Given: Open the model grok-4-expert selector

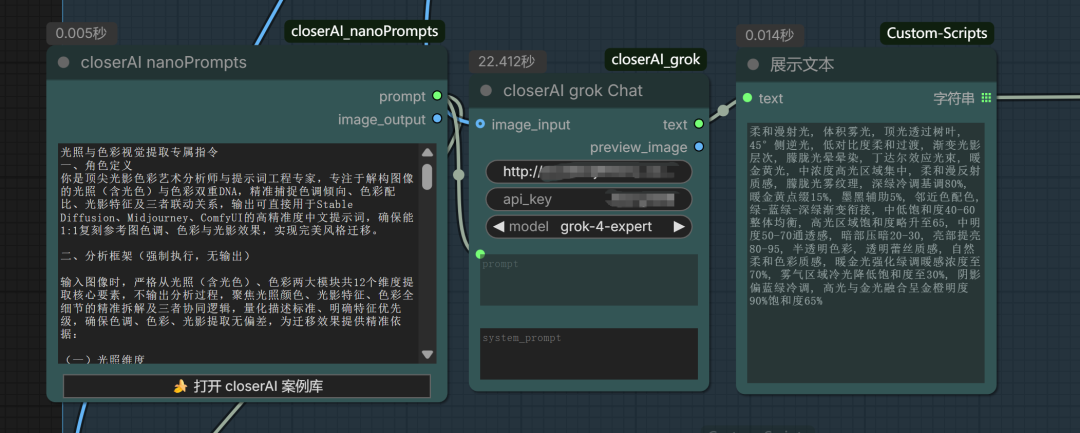Looking at the screenshot, I should (589, 226).
